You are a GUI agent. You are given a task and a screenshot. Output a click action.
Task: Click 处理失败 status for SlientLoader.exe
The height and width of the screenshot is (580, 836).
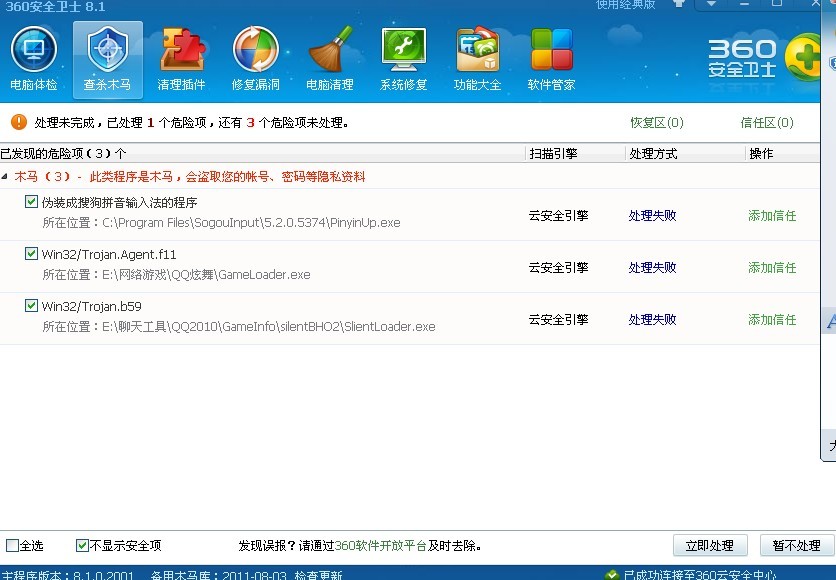[652, 319]
